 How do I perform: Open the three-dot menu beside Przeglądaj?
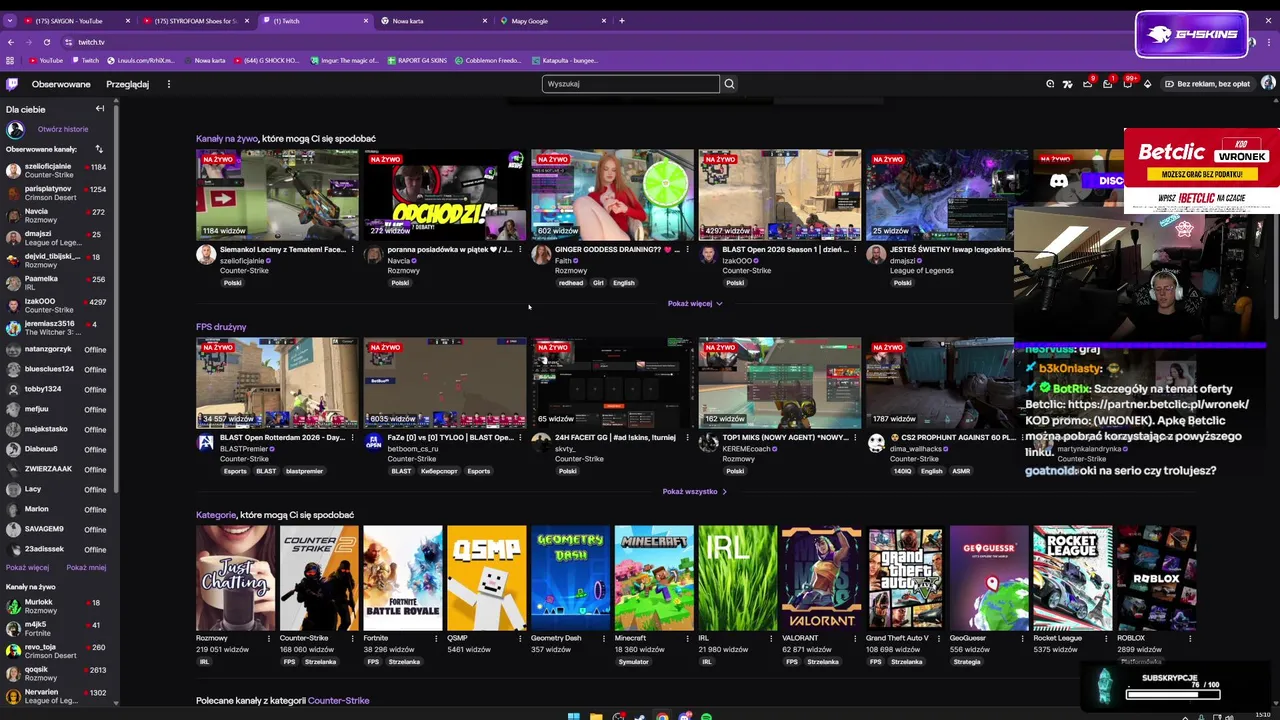coord(168,84)
